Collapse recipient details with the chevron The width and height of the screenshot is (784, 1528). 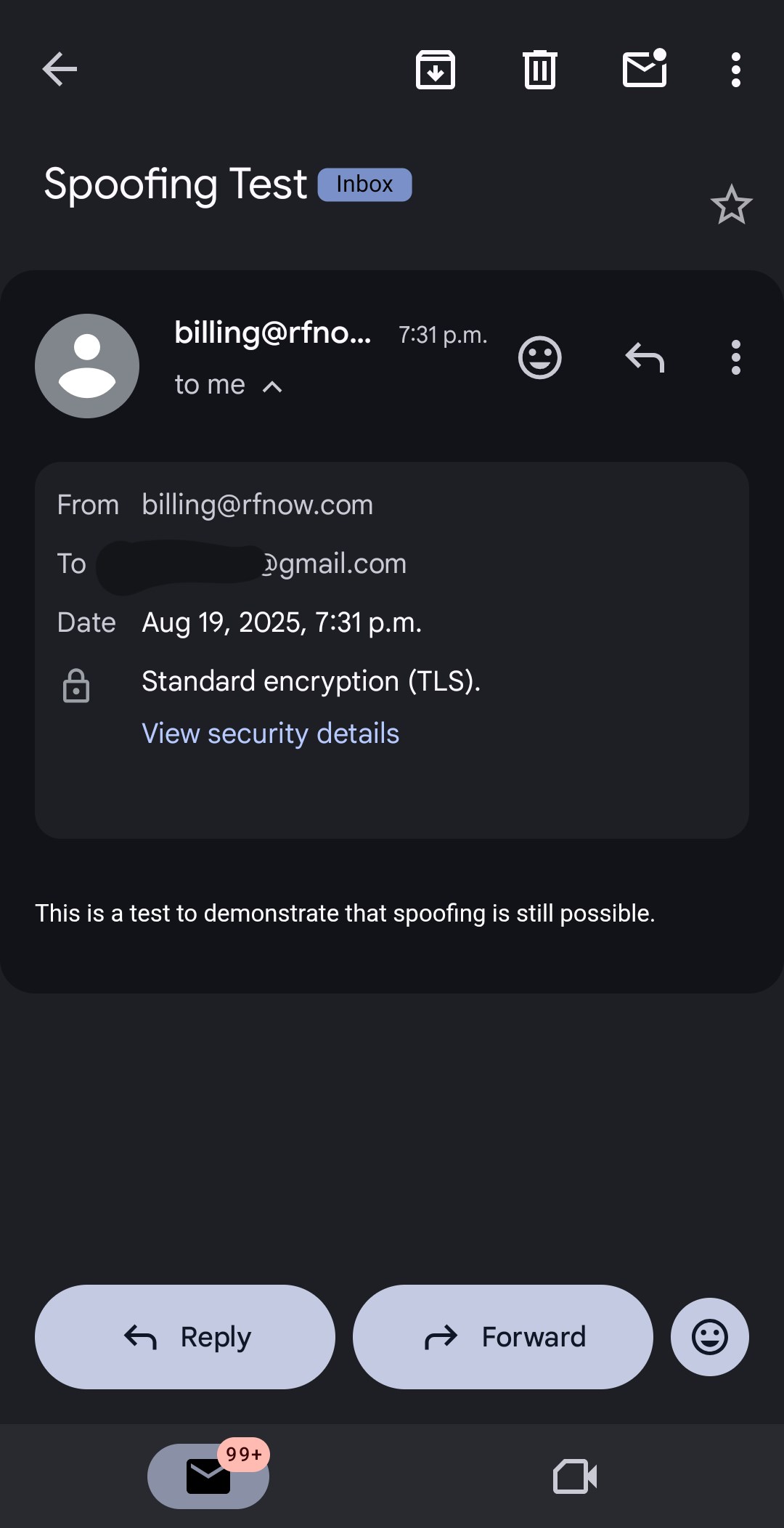click(272, 386)
